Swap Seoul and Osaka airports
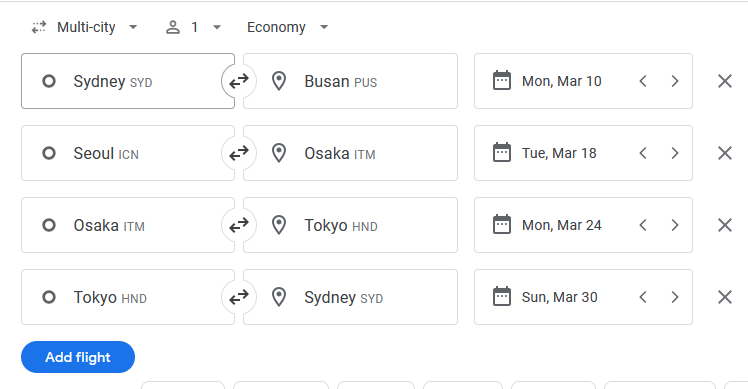Screen dimensions: 748x389 pos(239,153)
